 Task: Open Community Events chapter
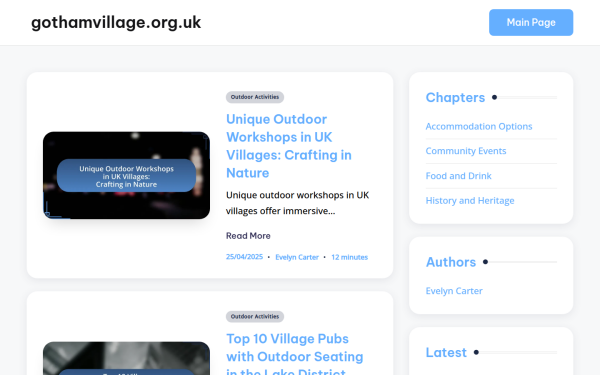point(466,151)
